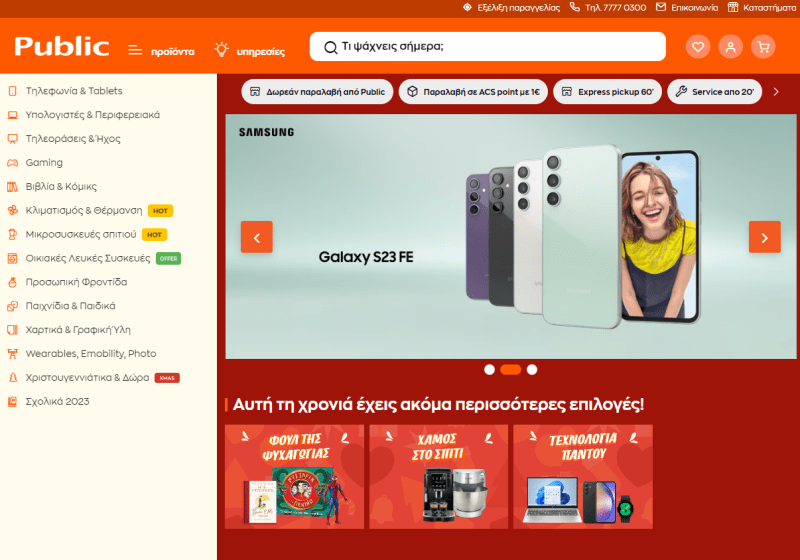Screen dimensions: 800x560
Task: Open Οικιακές Λευκές Συσκευές category
Action: click(88, 259)
